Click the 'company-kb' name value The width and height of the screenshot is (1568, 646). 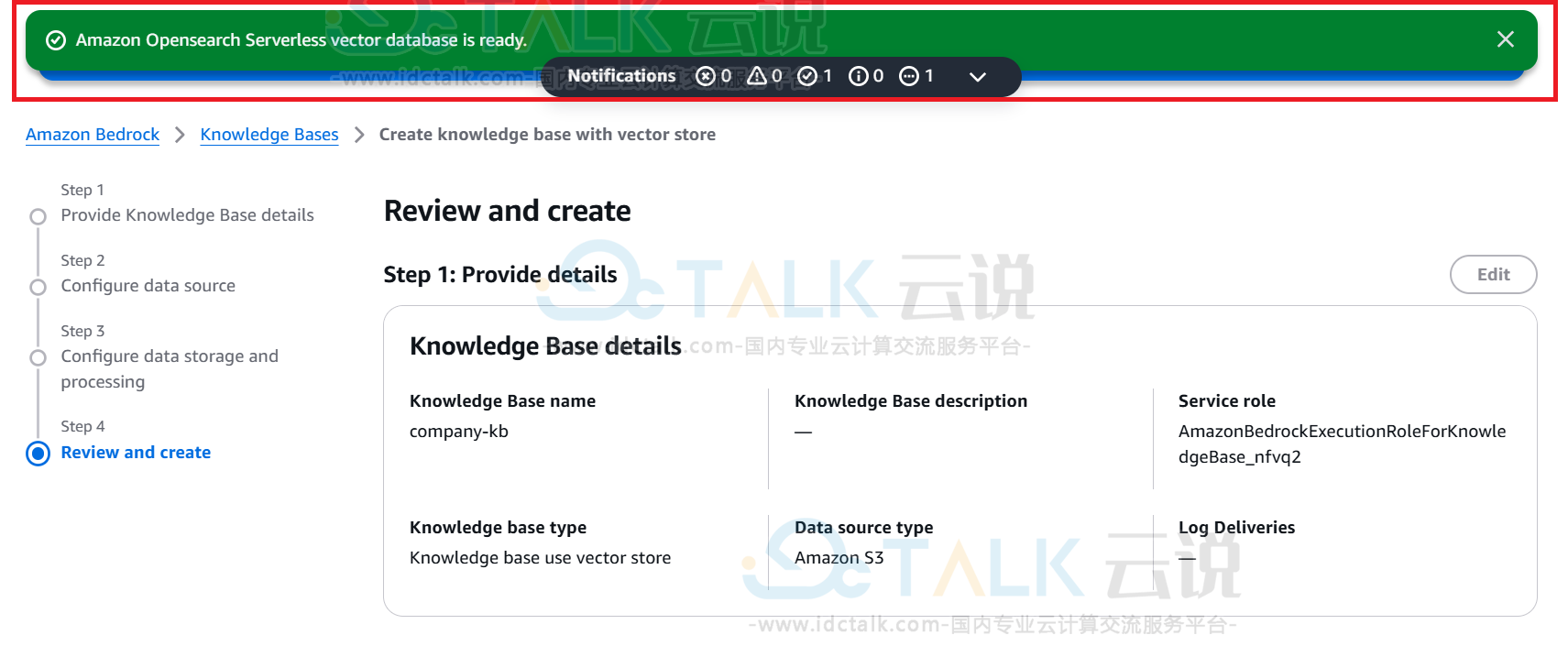pos(458,432)
